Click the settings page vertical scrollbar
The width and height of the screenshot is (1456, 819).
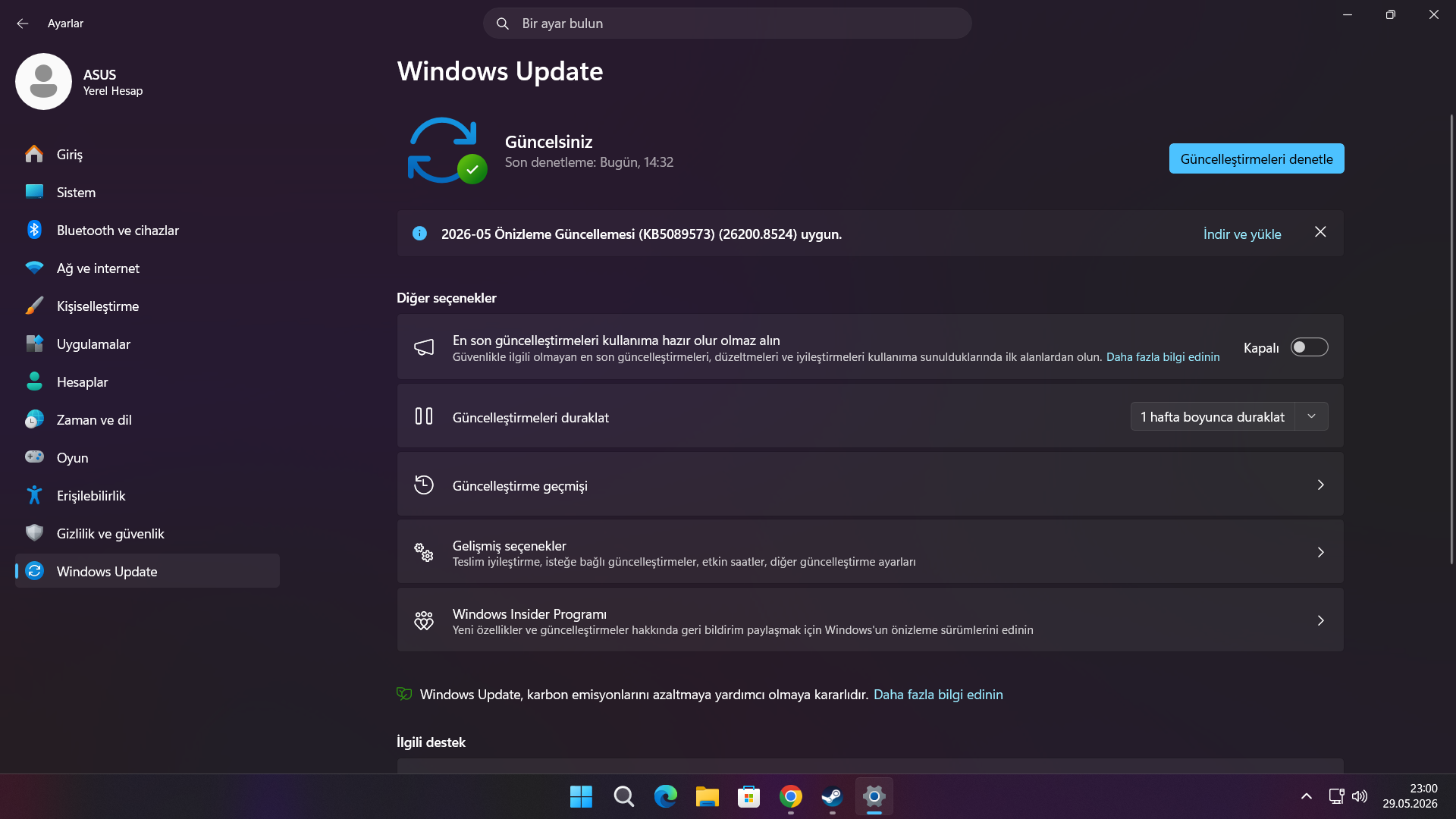pyautogui.click(x=1451, y=339)
